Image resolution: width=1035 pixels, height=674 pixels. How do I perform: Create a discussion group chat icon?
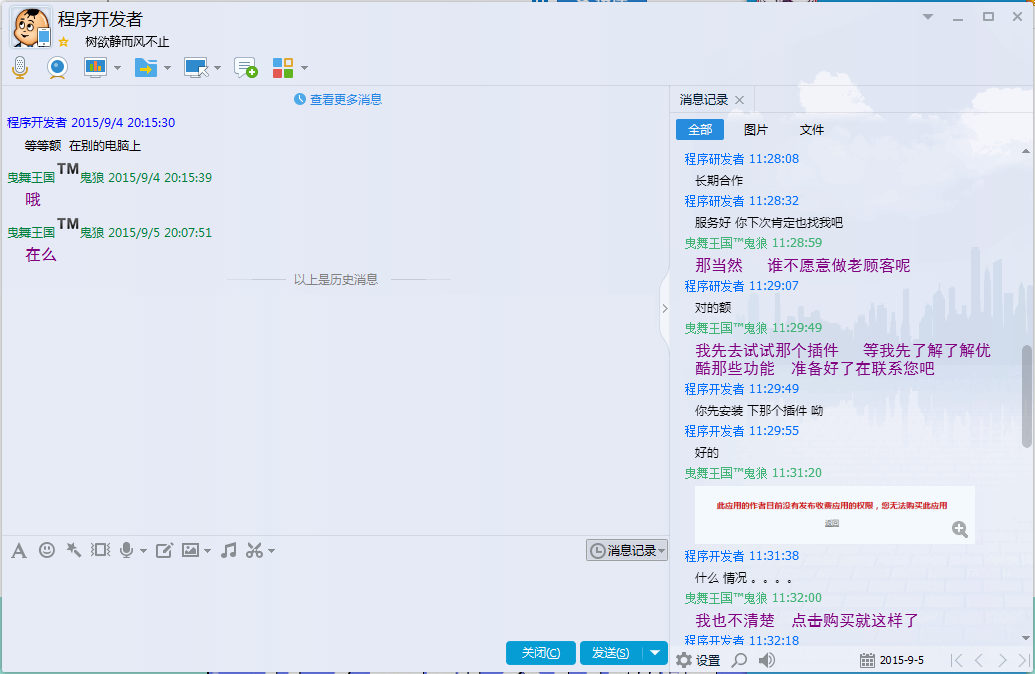click(x=246, y=67)
